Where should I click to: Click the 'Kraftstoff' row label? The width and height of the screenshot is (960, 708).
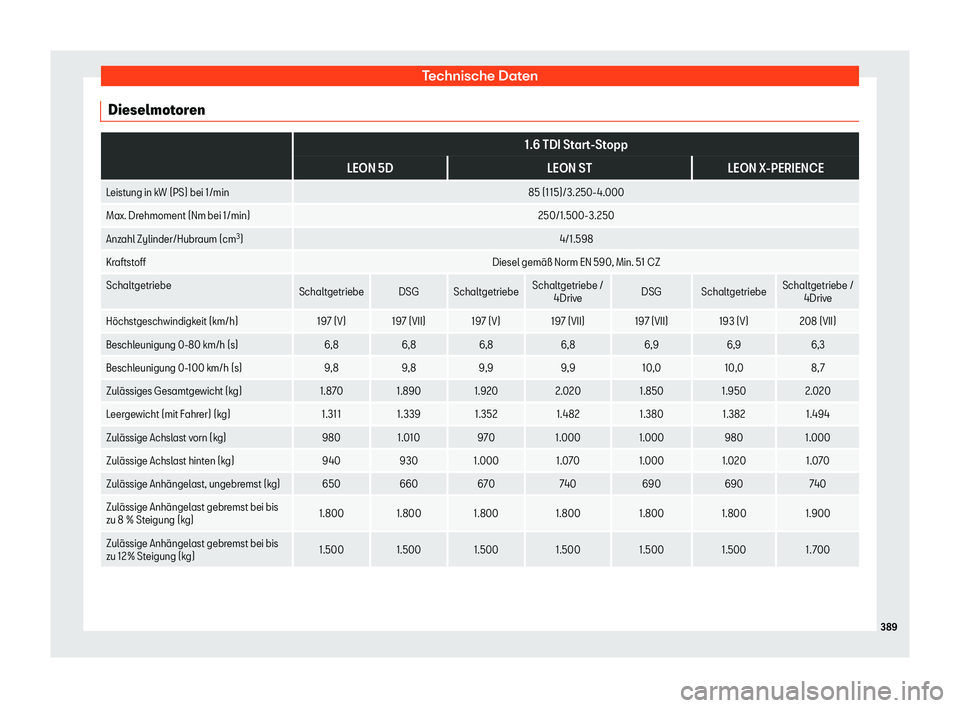coord(126,262)
